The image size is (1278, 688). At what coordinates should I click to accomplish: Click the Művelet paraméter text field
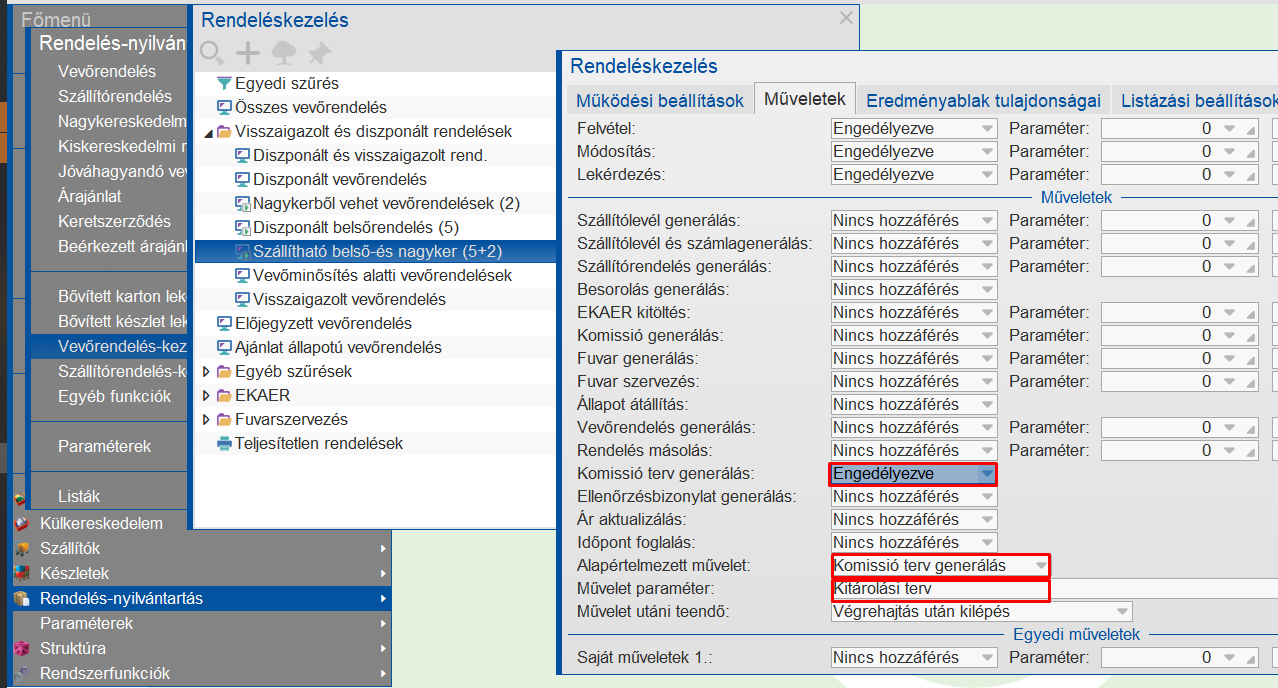pyautogui.click(x=1055, y=588)
